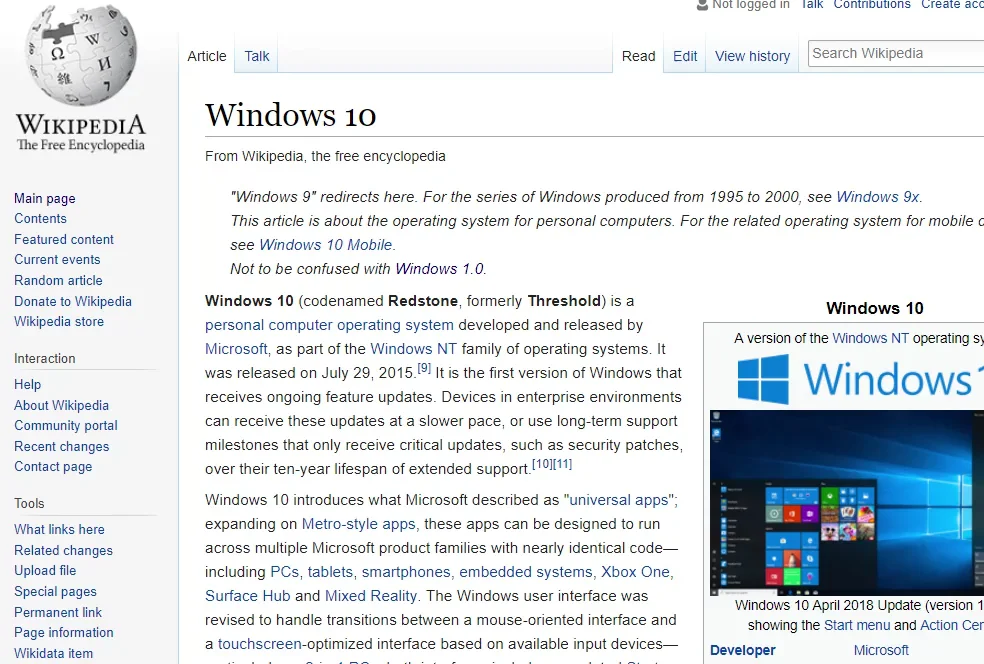Screen dimensions: 984x664
Task: Click Random article in sidebar
Action: pyautogui.click(x=58, y=281)
